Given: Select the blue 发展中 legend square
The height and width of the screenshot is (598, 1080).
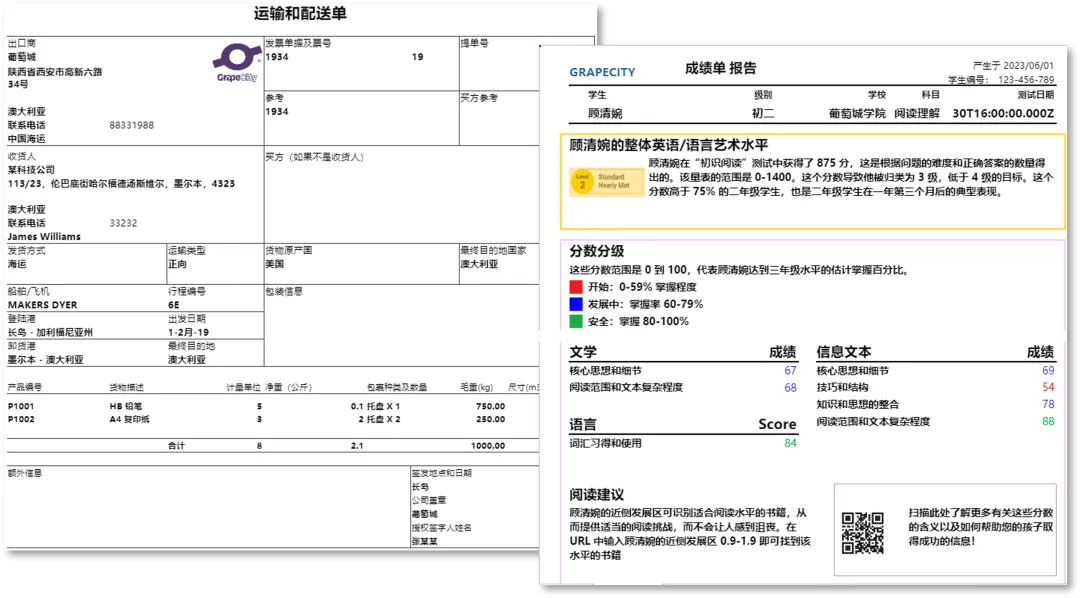Looking at the screenshot, I should pyautogui.click(x=576, y=304).
